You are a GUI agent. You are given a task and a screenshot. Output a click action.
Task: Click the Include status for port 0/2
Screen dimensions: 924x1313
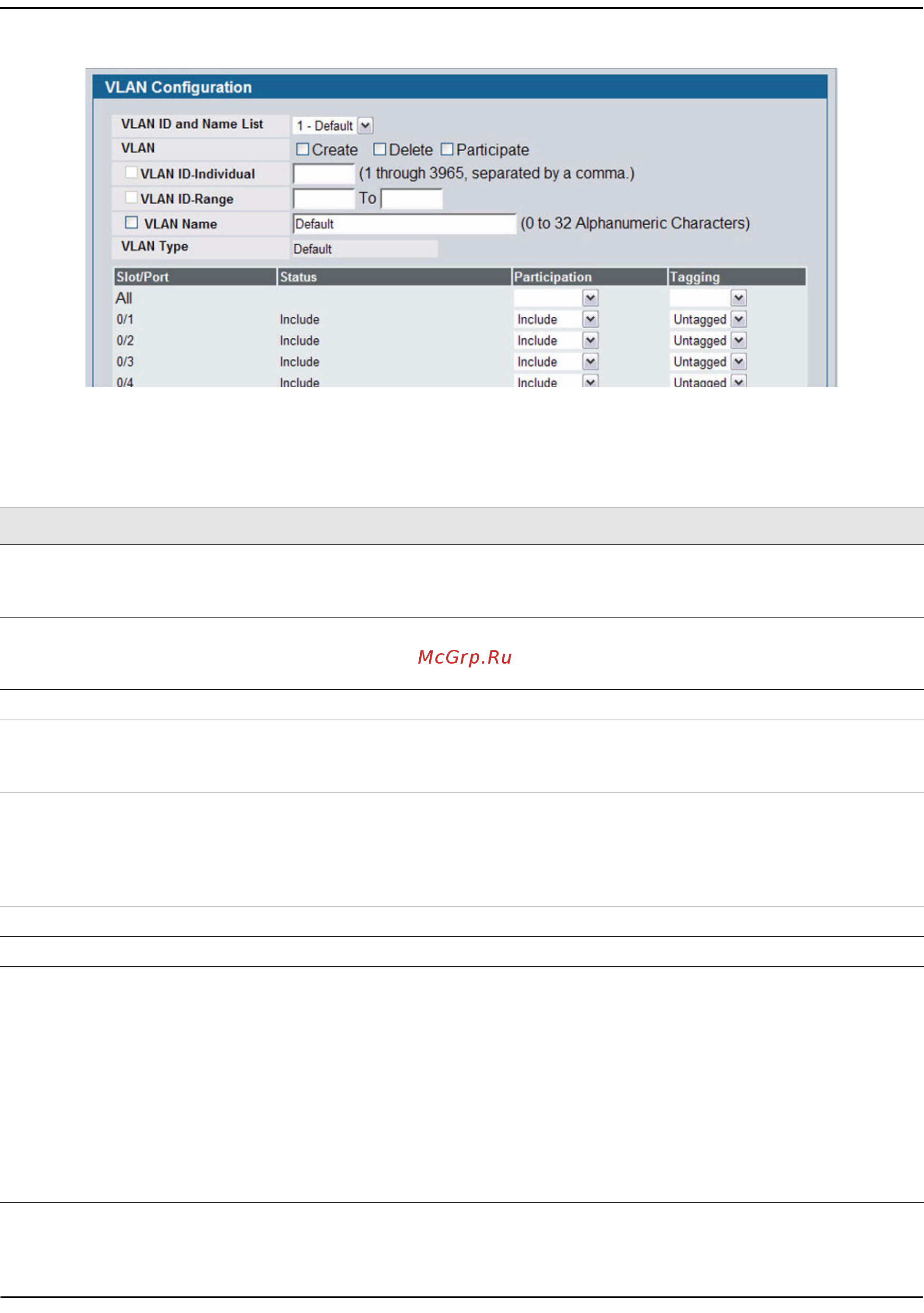[300, 341]
